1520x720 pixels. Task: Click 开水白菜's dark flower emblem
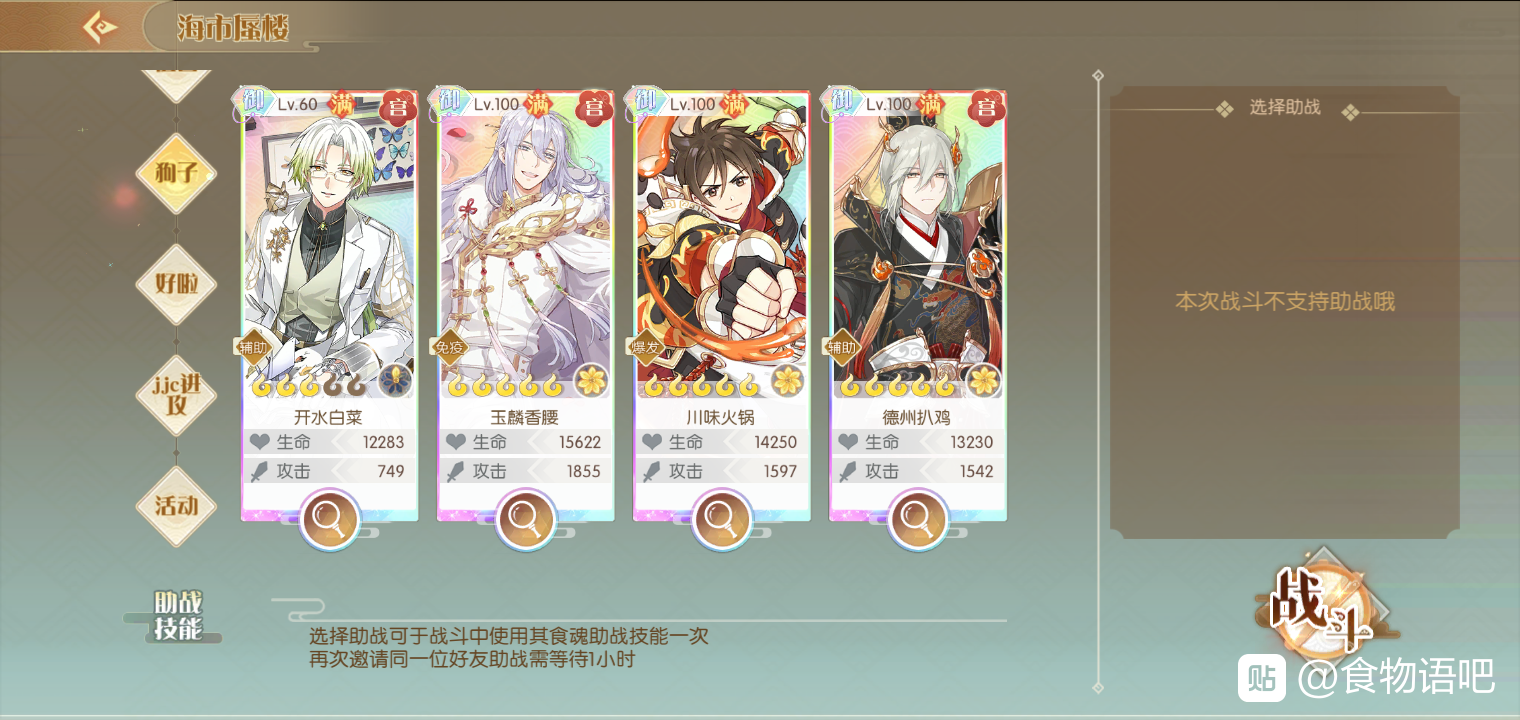395,380
